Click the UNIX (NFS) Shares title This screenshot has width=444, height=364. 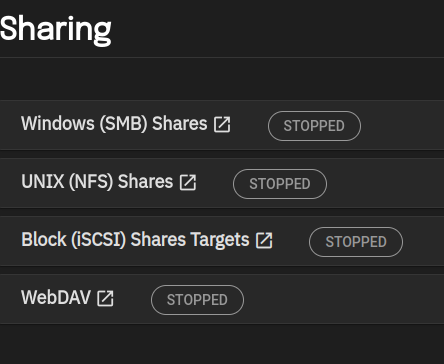[x=97, y=182]
